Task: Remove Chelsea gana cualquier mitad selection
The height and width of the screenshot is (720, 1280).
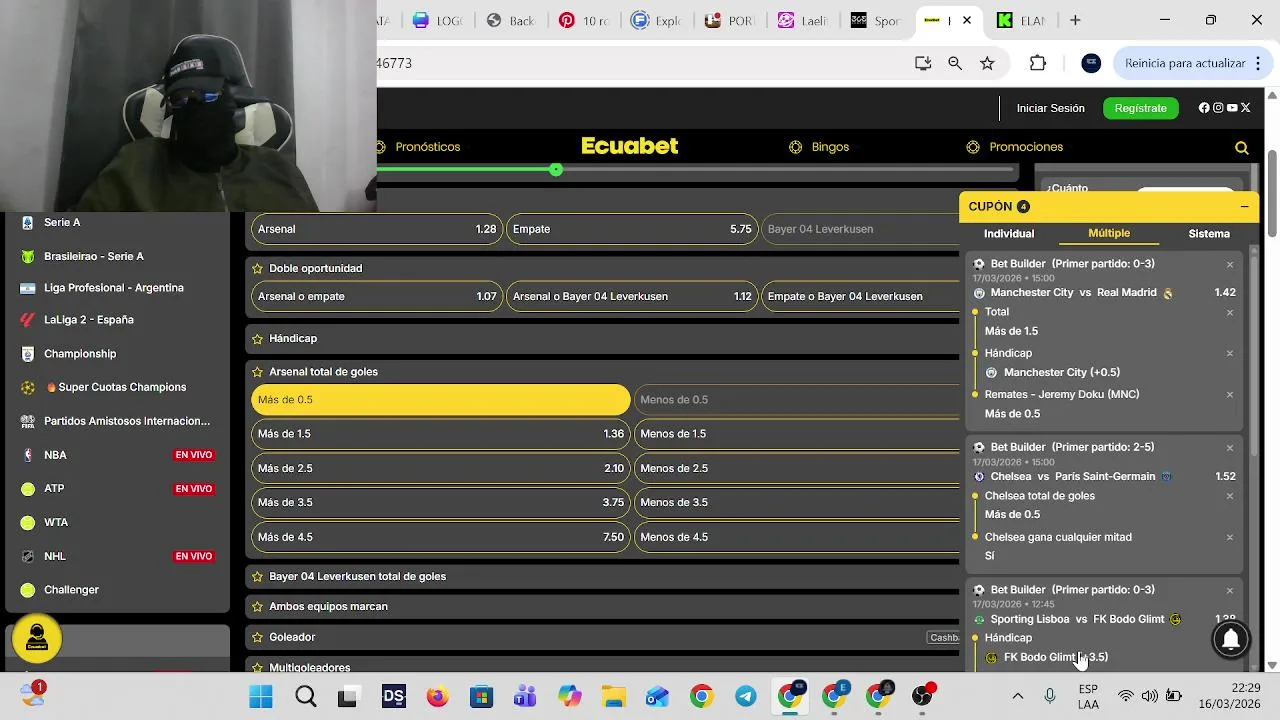Action: 1230,538
